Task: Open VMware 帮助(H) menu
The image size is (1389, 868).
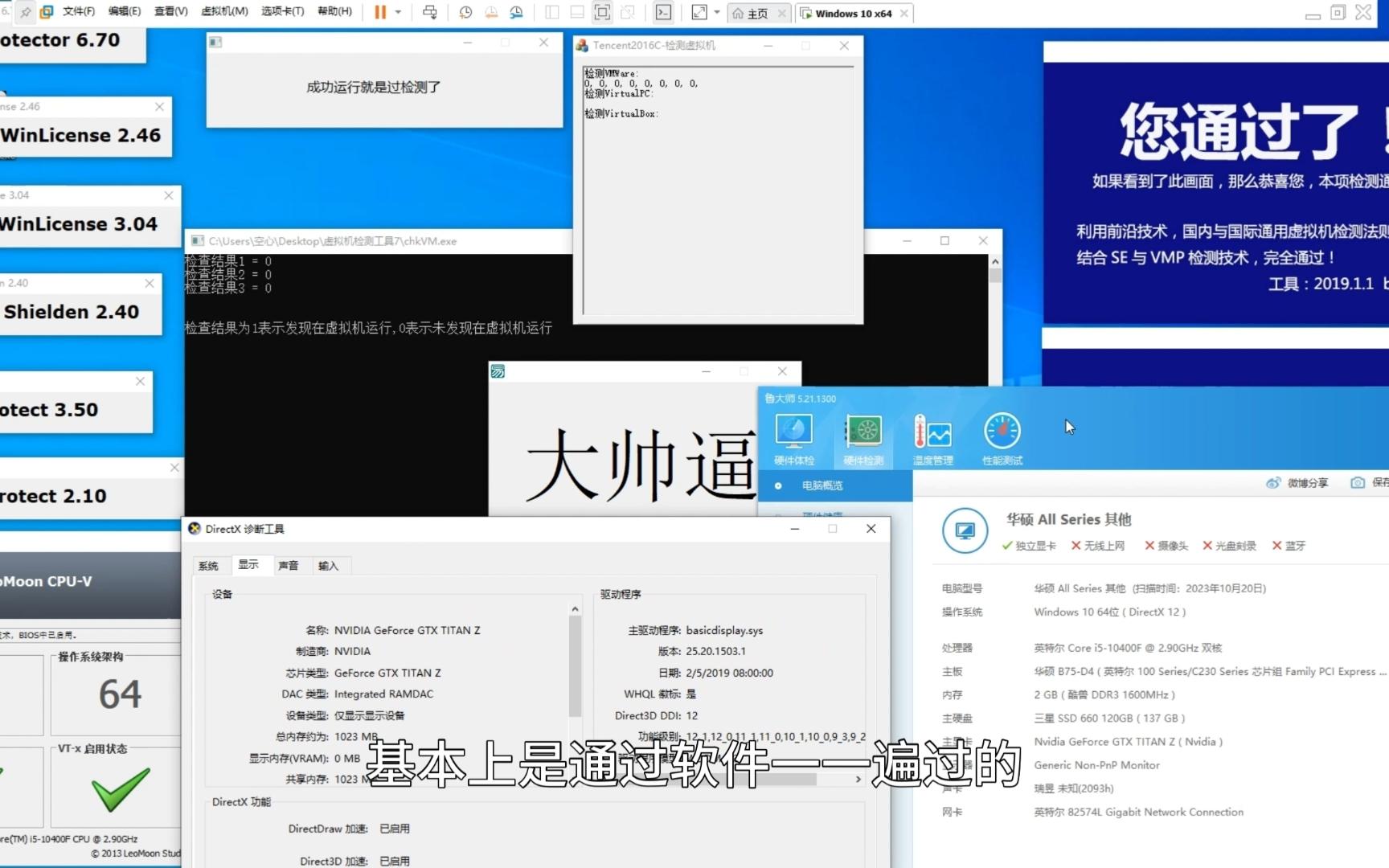Action: [334, 11]
